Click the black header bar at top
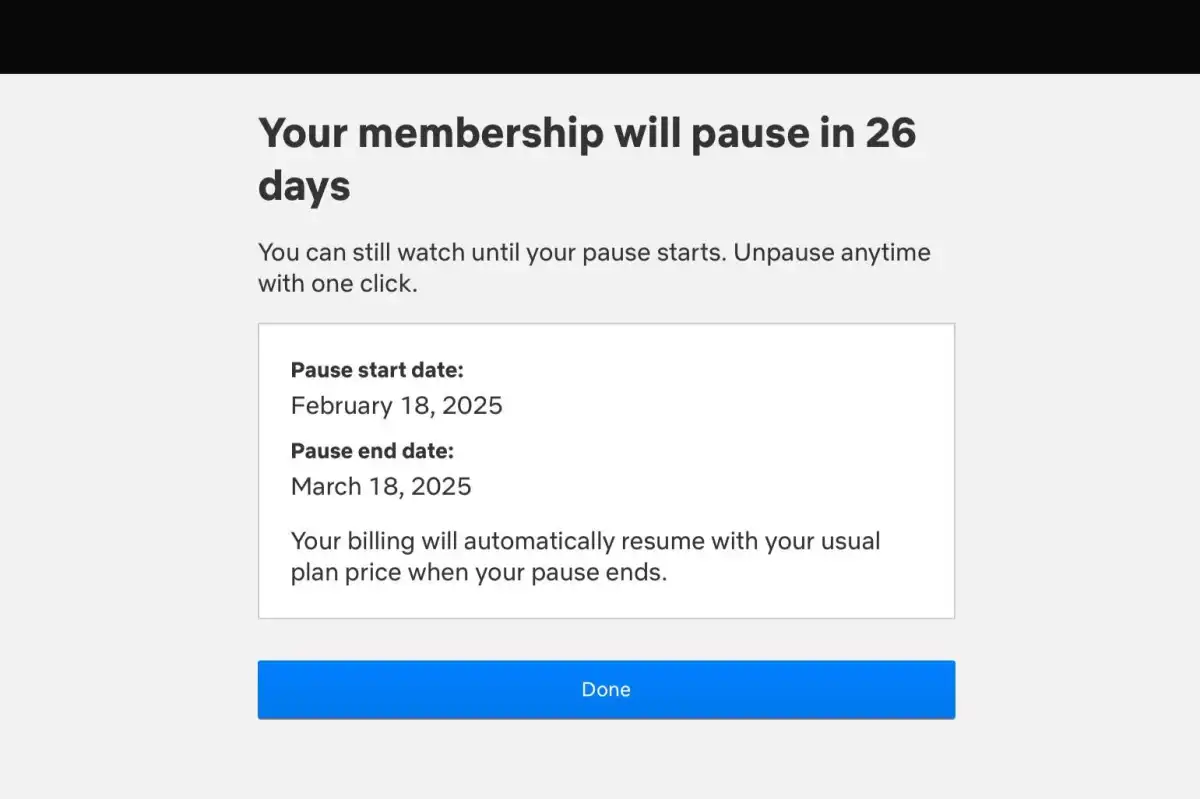This screenshot has height=799, width=1200. pos(600,36)
